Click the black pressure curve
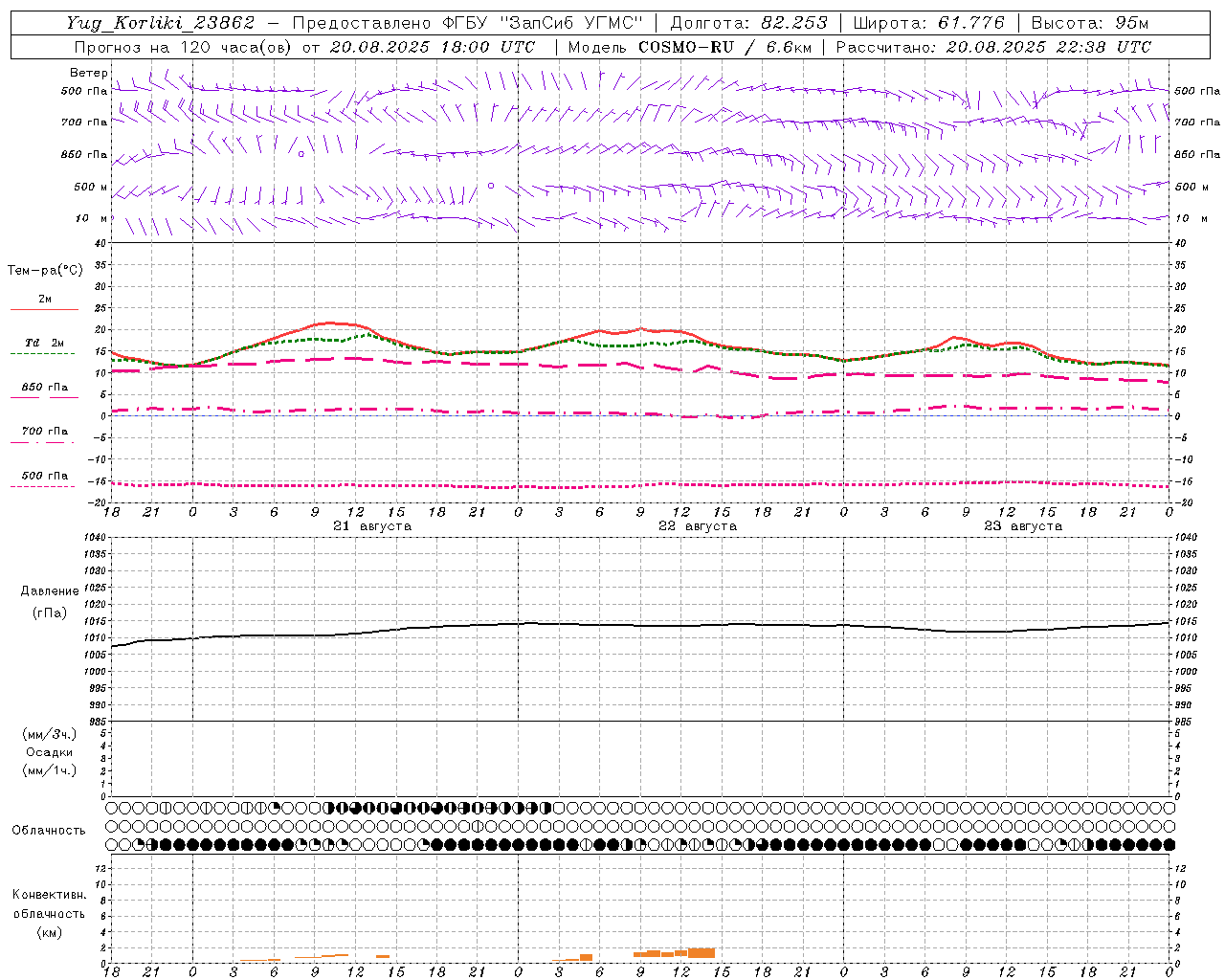 point(641,626)
